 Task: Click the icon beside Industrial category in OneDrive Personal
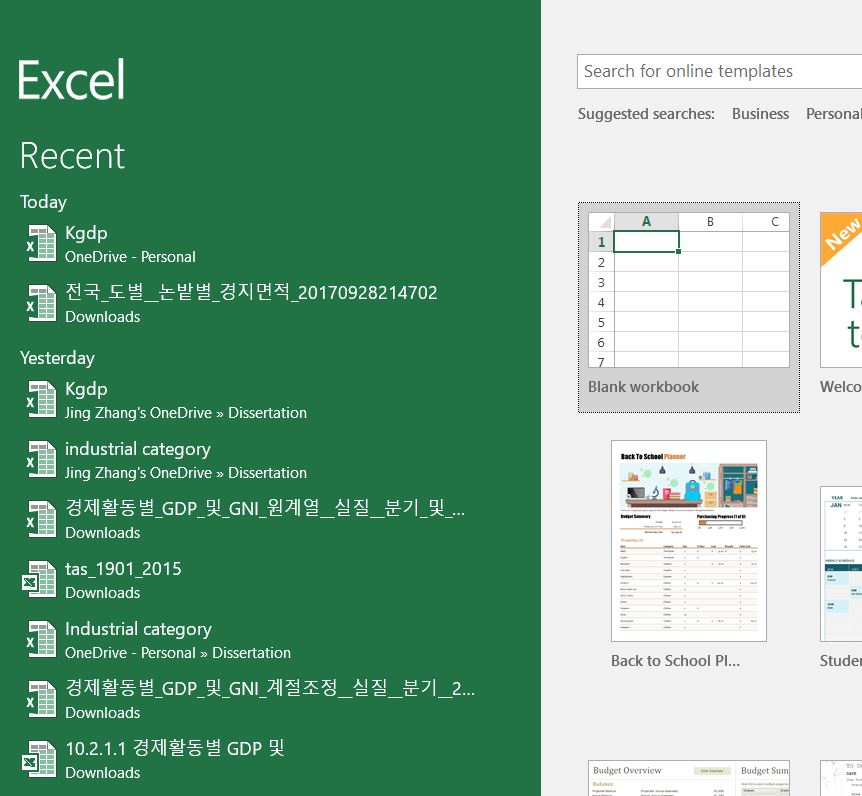coord(41,639)
